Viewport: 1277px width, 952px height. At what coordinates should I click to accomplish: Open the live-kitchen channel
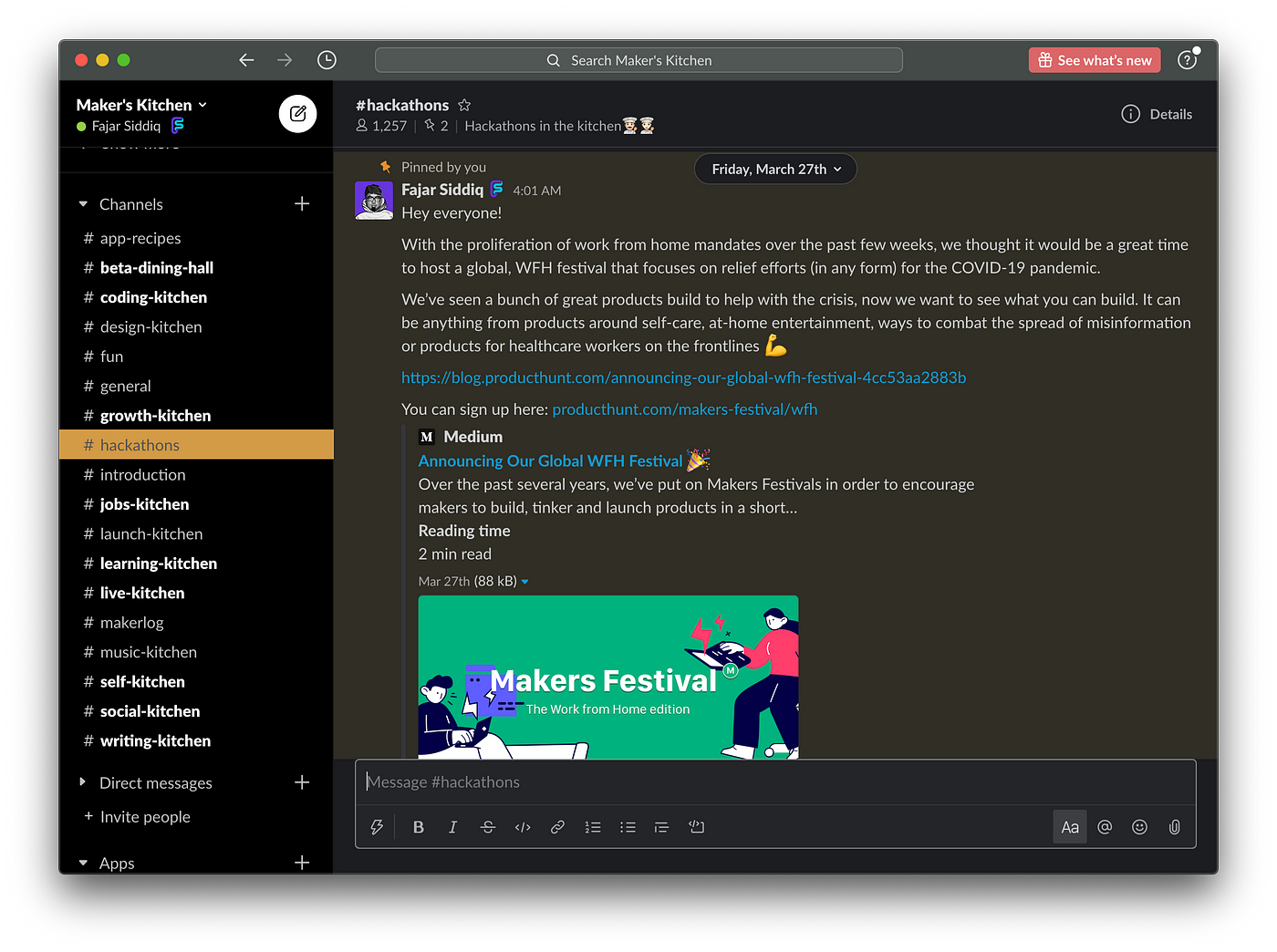click(x=196, y=593)
